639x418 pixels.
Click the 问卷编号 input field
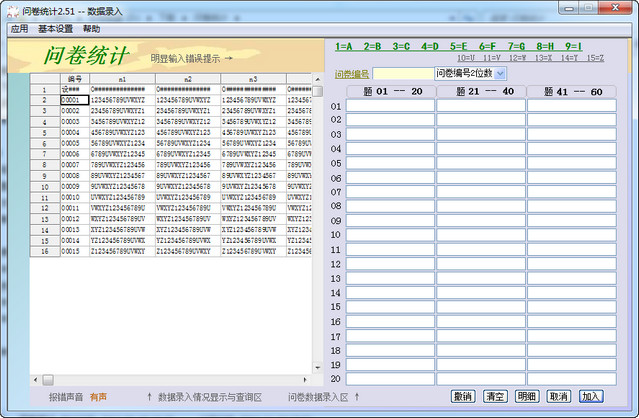pyautogui.click(x=402, y=74)
